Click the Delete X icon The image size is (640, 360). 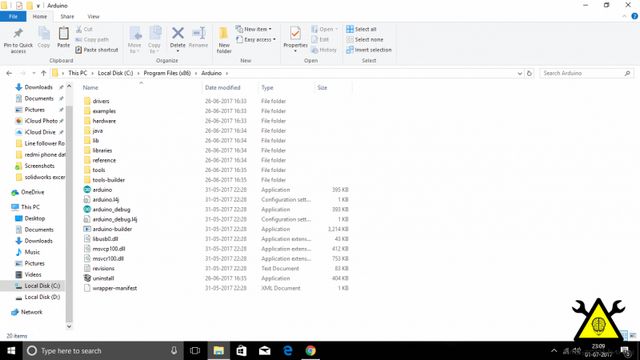coord(178,33)
